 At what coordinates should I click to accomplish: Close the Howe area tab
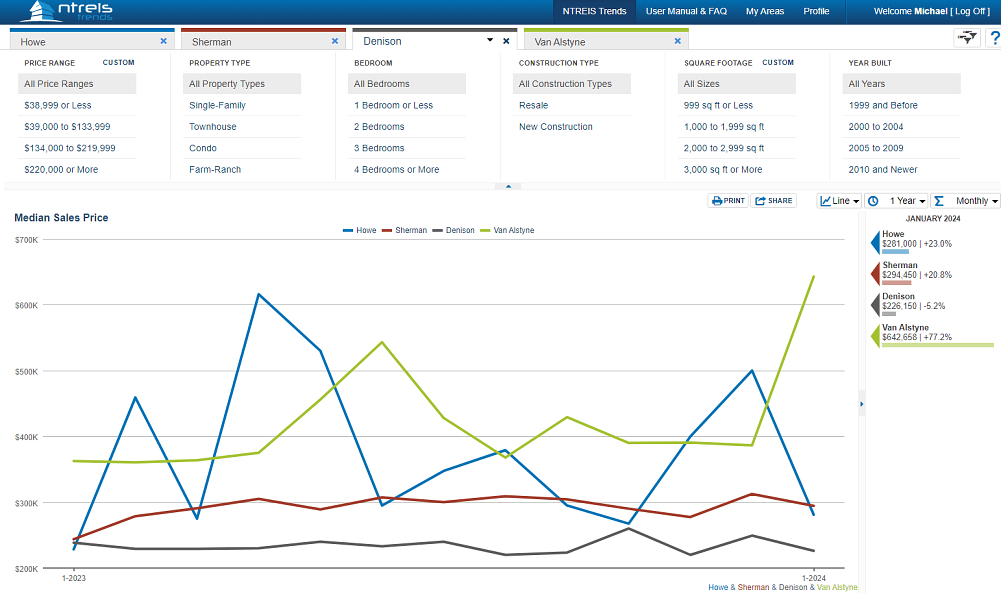coord(163,41)
